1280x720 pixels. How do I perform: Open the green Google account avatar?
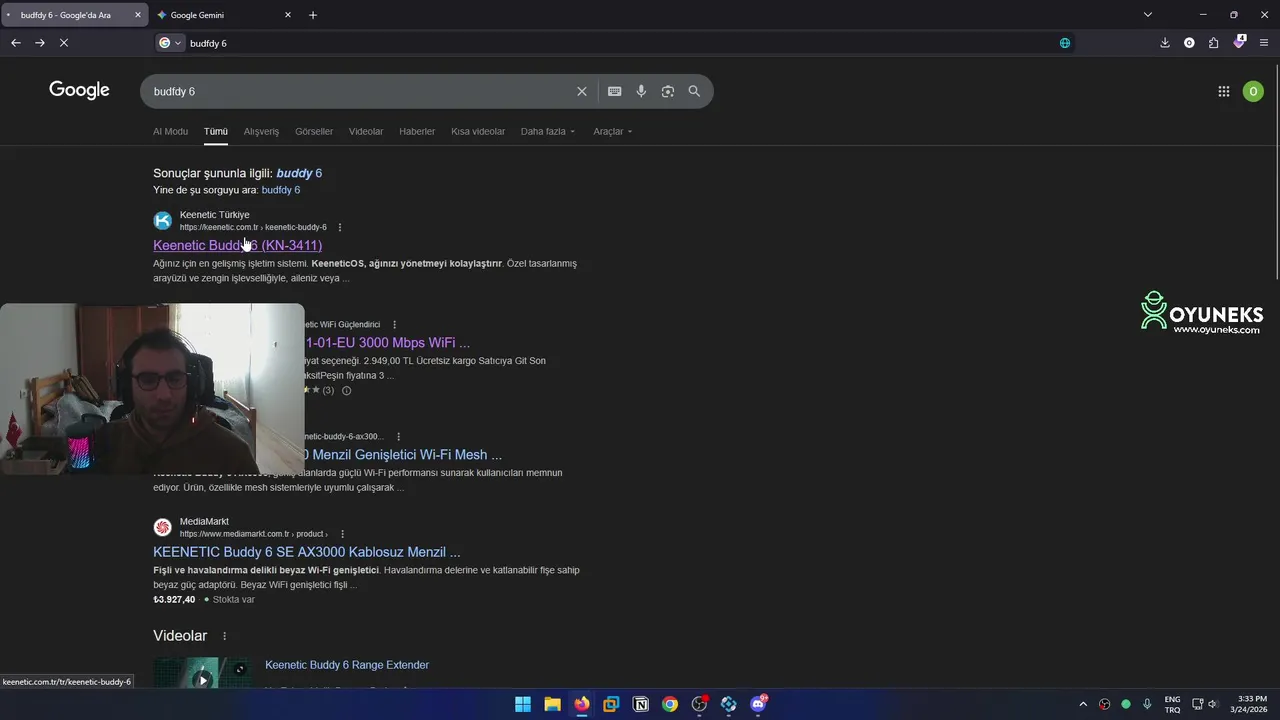click(1253, 91)
